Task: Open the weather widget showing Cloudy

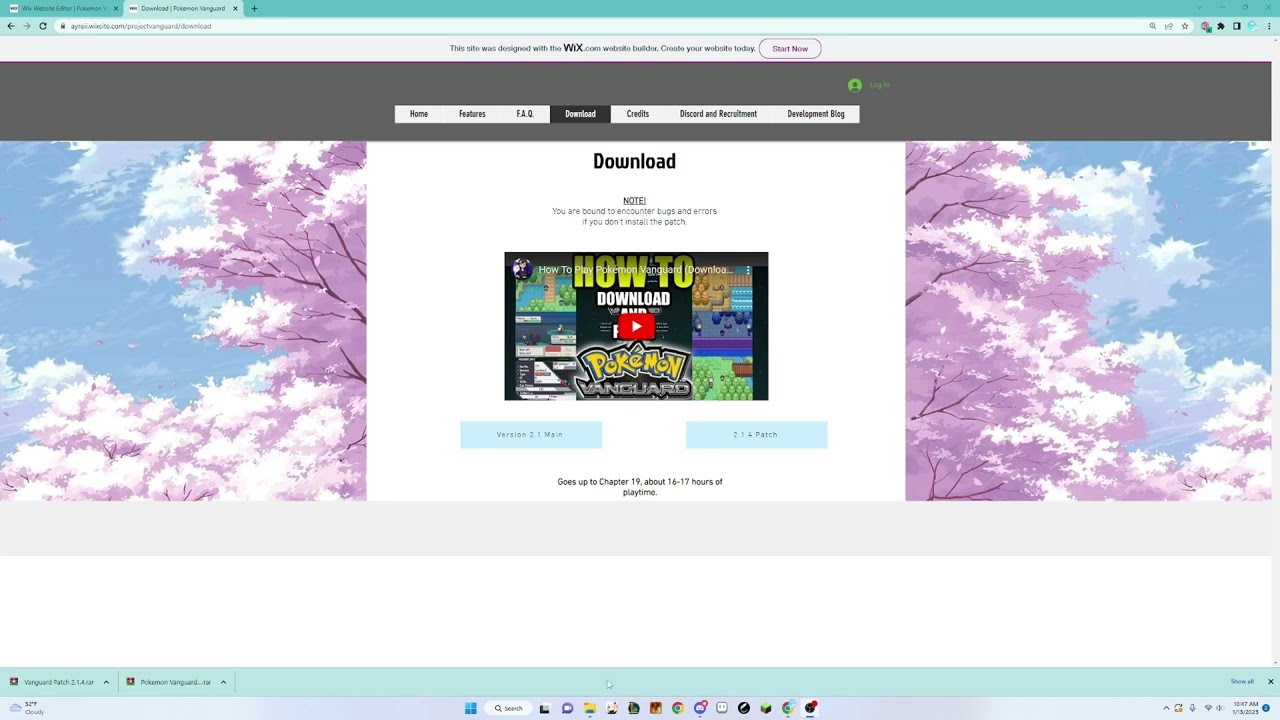Action: [x=27, y=708]
